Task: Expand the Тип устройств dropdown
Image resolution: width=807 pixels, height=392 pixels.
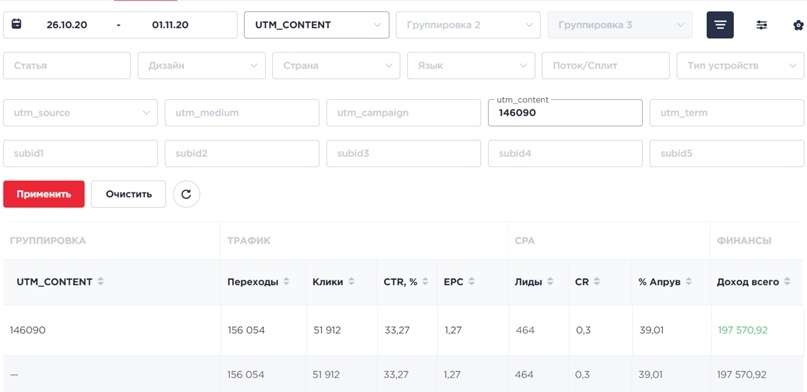Action: (x=740, y=65)
